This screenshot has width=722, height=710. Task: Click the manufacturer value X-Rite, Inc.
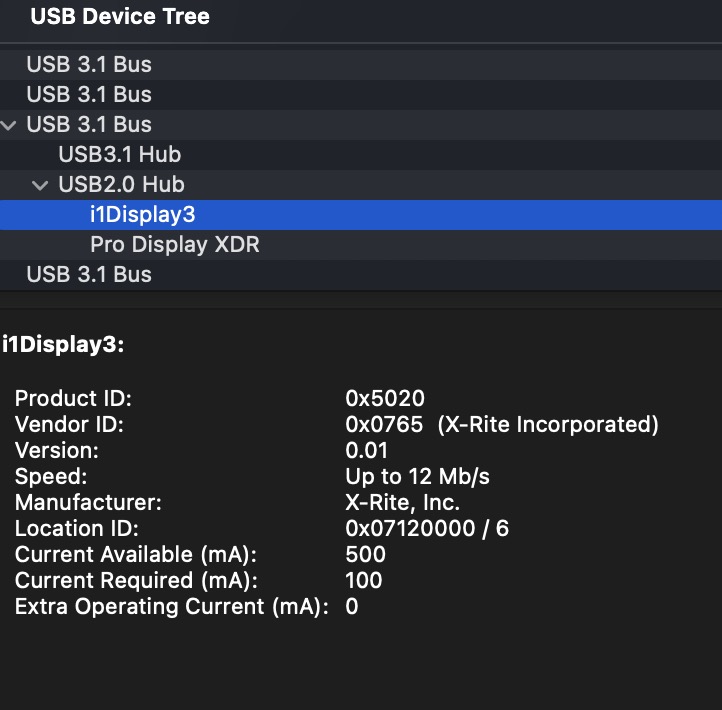pos(402,502)
